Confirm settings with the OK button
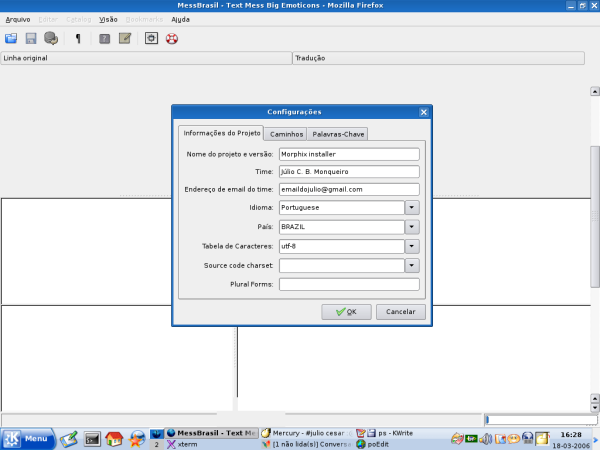 [x=346, y=312]
